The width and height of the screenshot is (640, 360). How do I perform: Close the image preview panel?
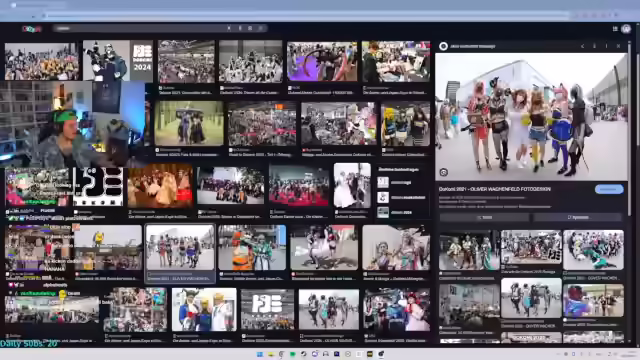(618, 46)
